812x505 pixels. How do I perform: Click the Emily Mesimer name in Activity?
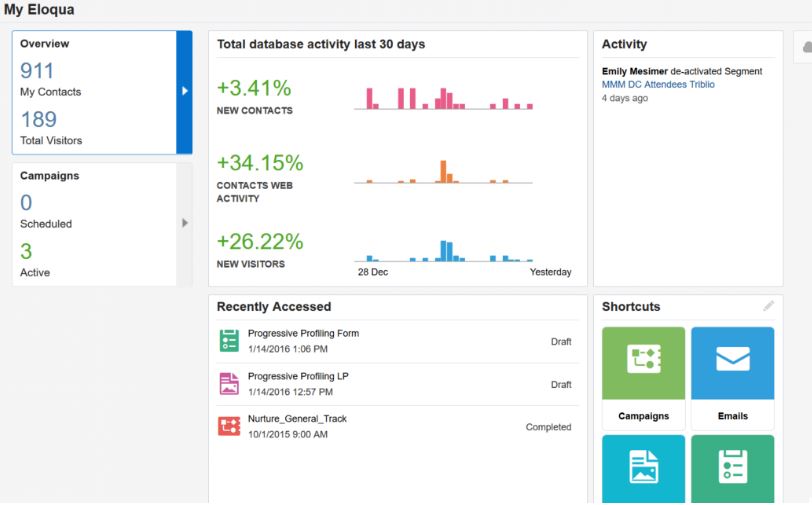(634, 71)
